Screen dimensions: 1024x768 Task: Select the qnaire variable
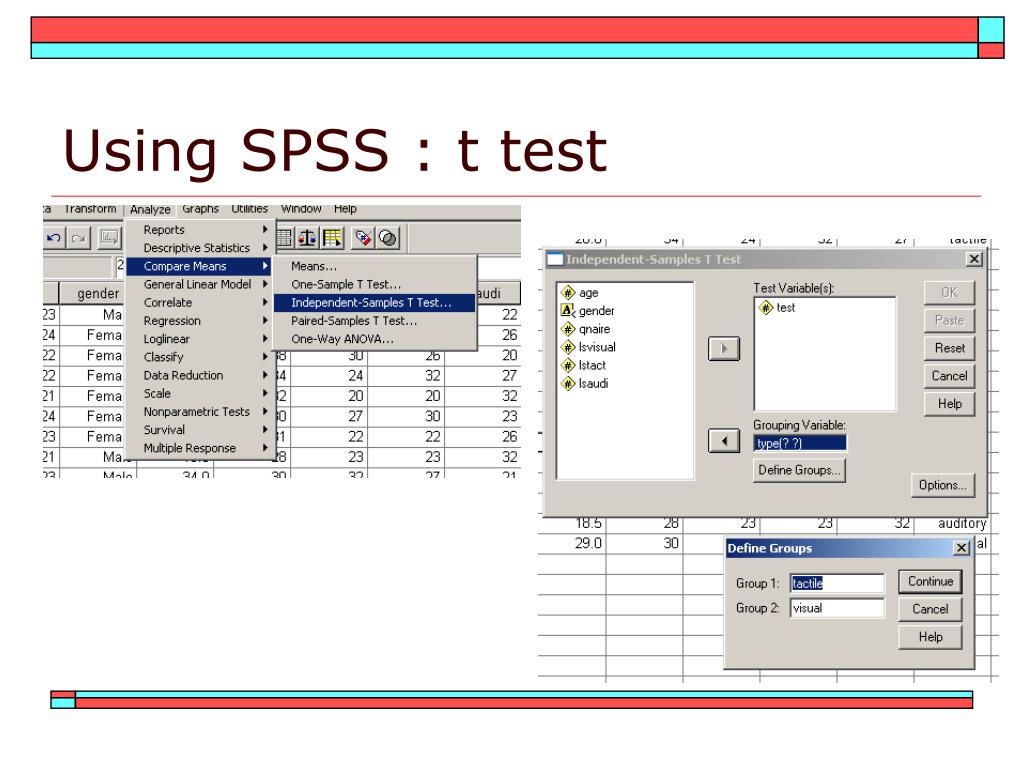(586, 329)
